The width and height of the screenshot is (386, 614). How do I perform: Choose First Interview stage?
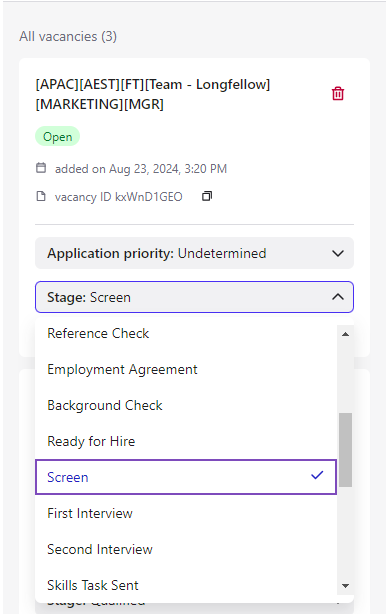(186, 513)
